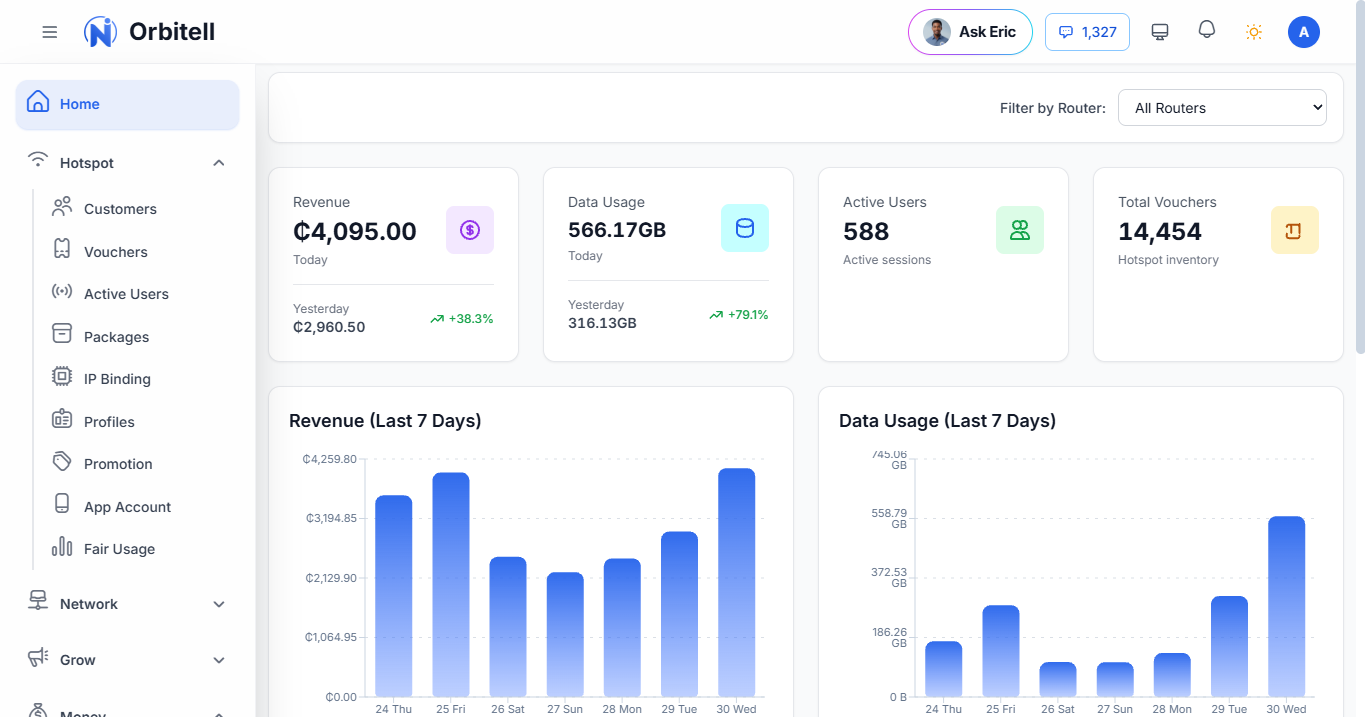
Task: Open the Ask Eric assistant
Action: click(970, 32)
